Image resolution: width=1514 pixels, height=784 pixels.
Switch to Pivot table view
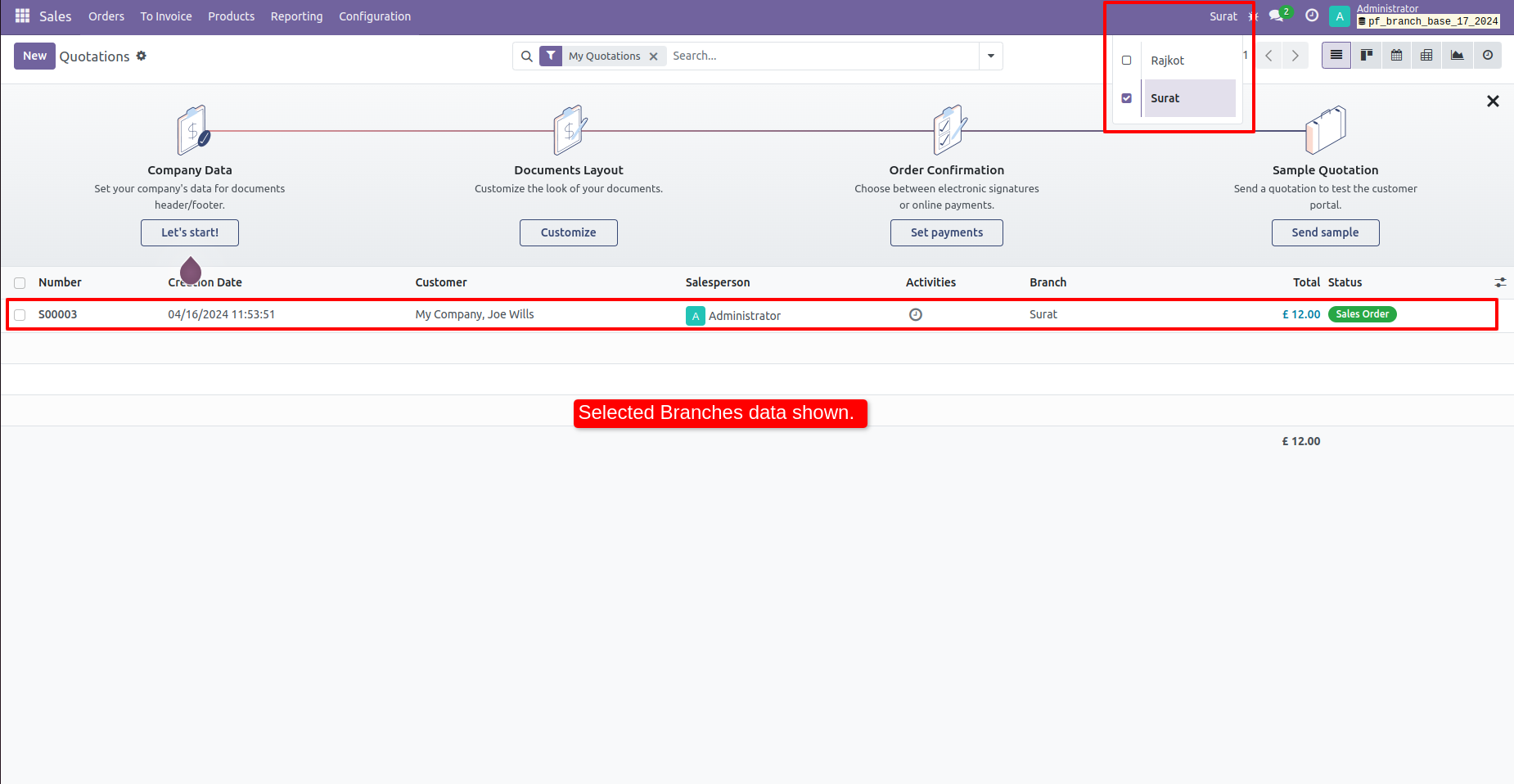1426,56
